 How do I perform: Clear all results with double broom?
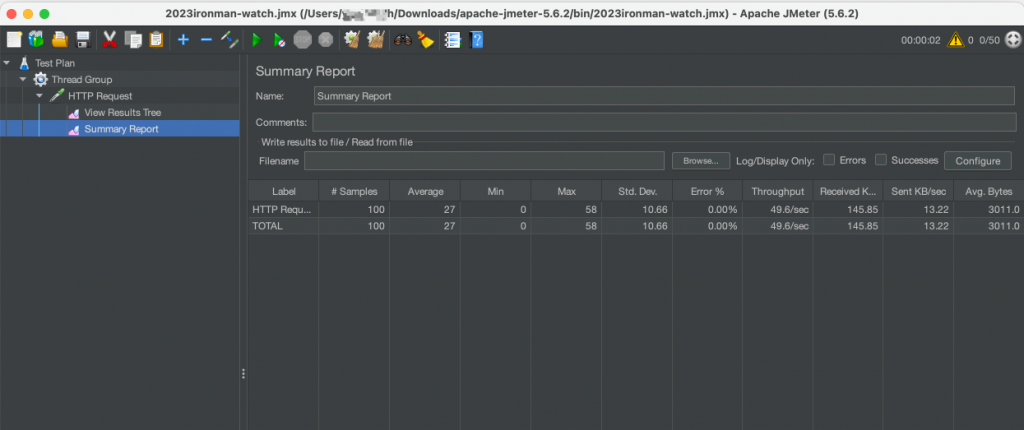tap(376, 40)
